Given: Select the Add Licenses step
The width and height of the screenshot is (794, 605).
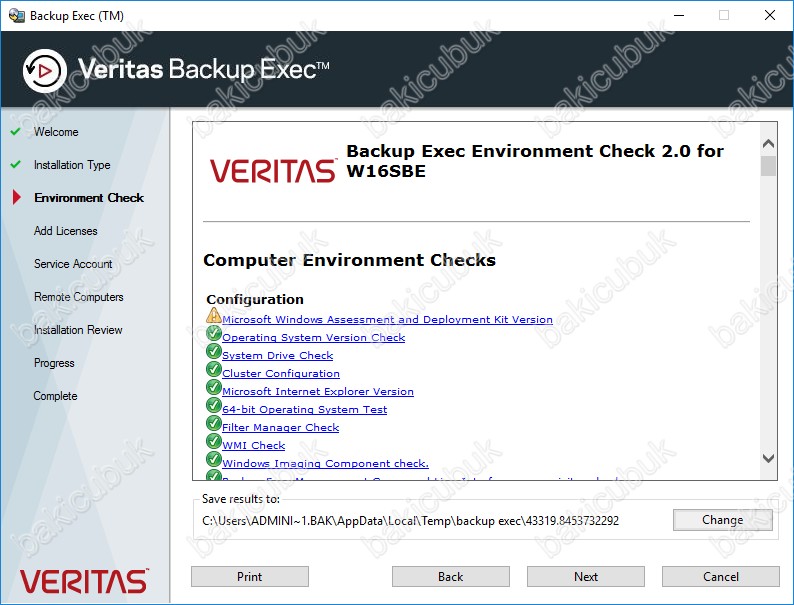Looking at the screenshot, I should [65, 231].
